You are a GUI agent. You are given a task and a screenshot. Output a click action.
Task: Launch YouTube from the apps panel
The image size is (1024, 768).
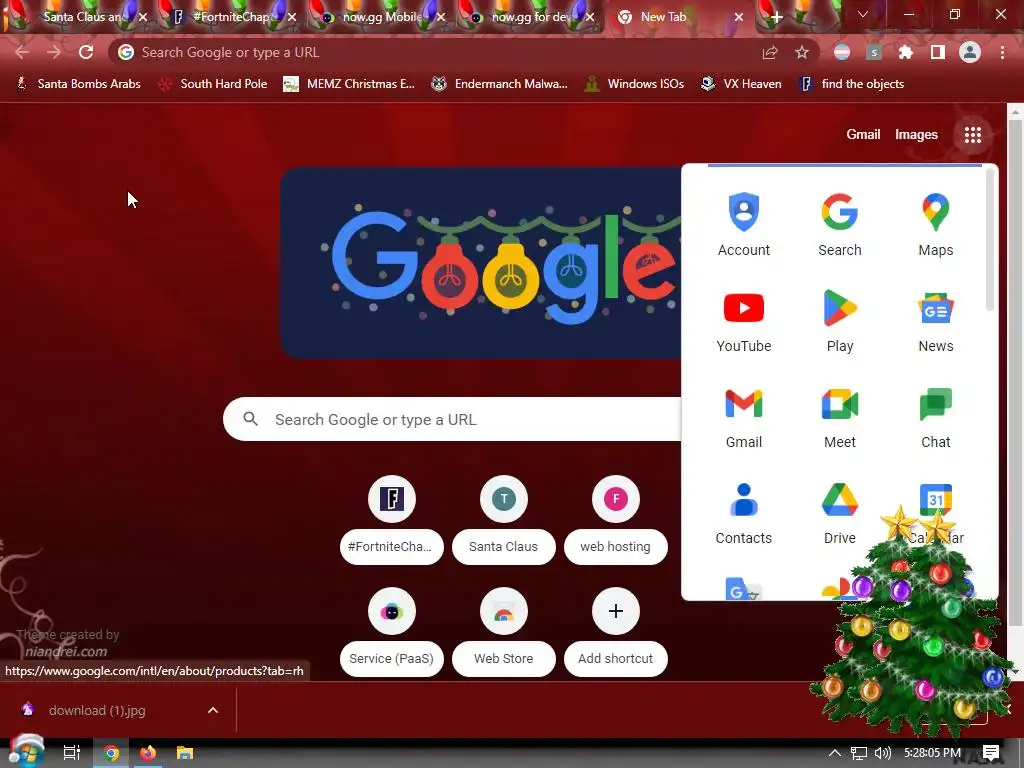click(x=743, y=320)
